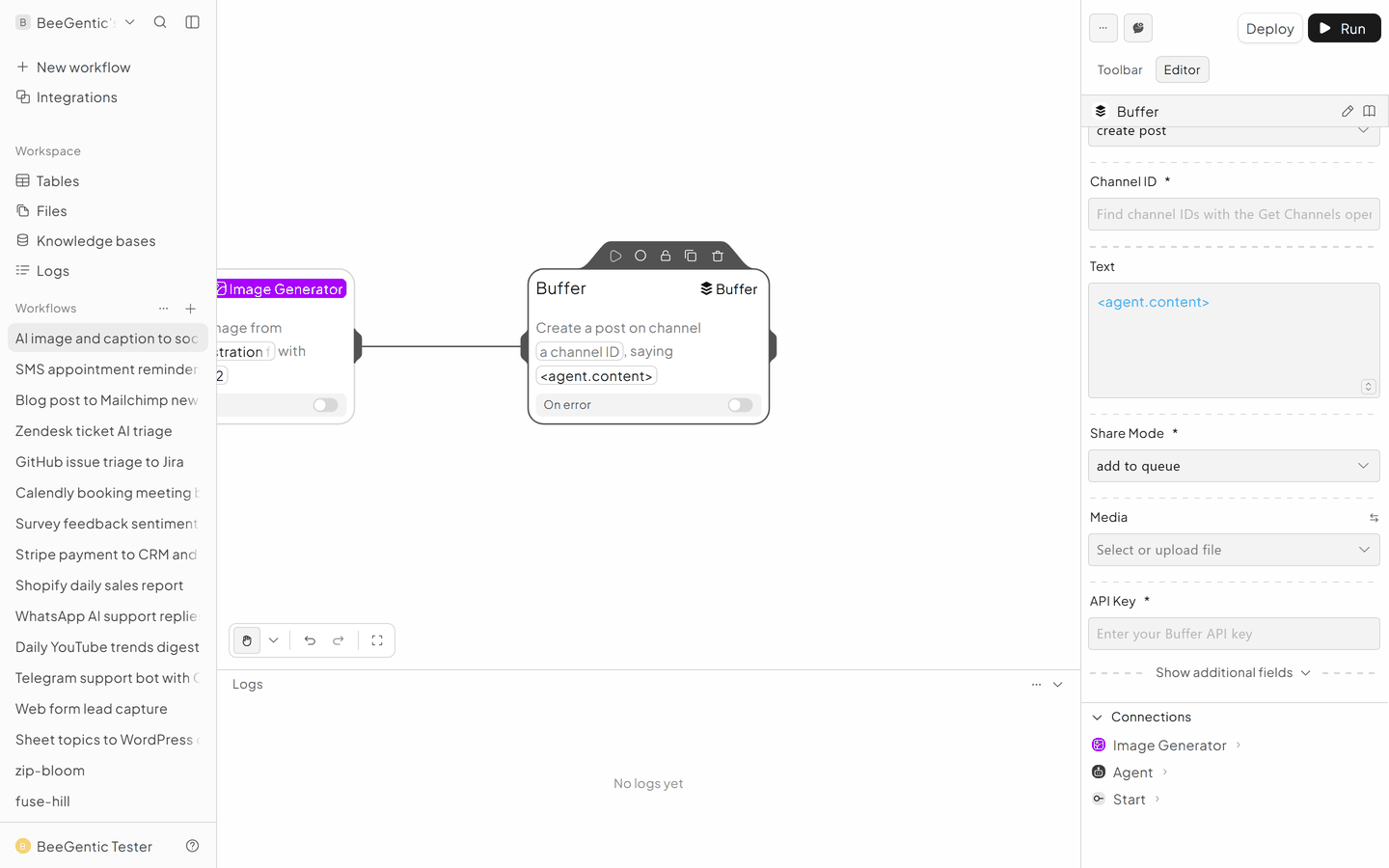Open the chat bubble icon near Deploy
This screenshot has width=1389, height=868.
coord(1138,28)
